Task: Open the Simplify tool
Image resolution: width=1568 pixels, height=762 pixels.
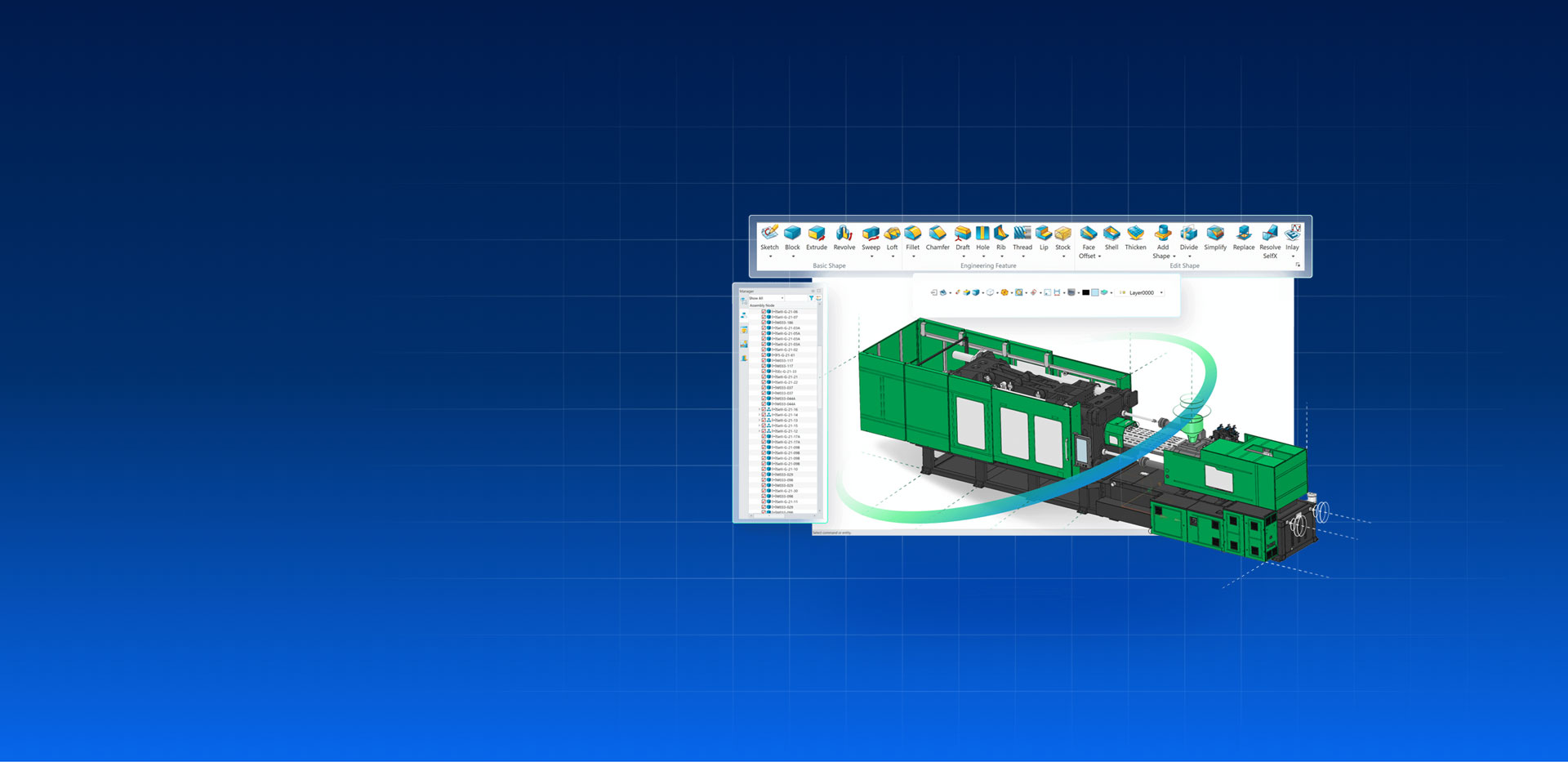Action: coord(1214,237)
